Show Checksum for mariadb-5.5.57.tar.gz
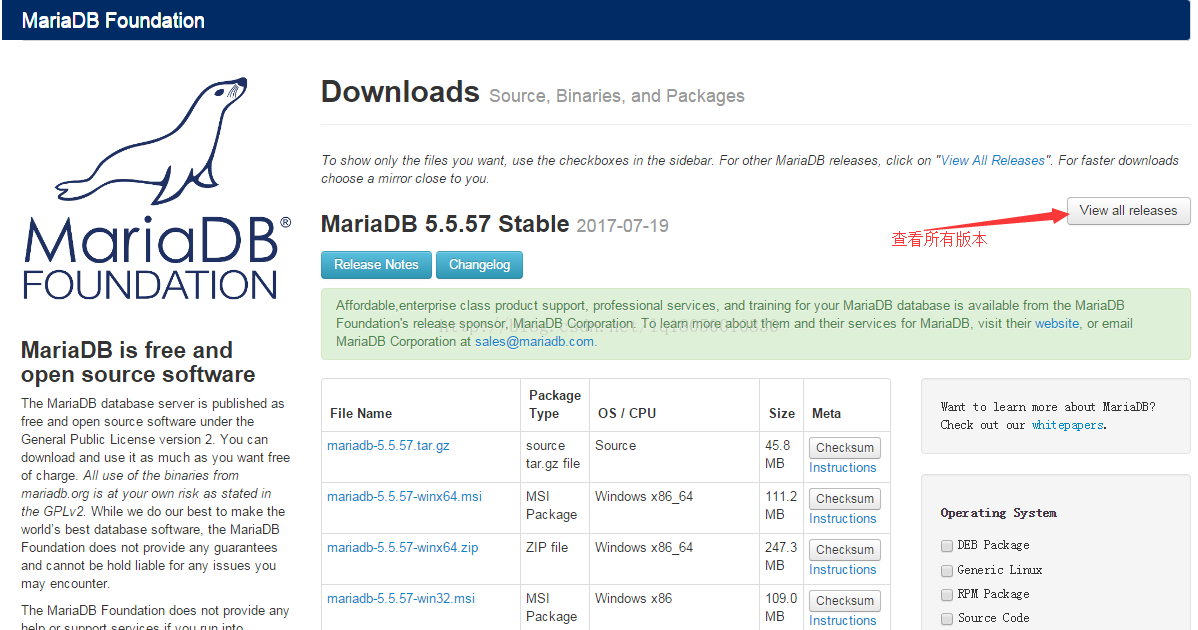The width and height of the screenshot is (1198, 630). pos(844,447)
